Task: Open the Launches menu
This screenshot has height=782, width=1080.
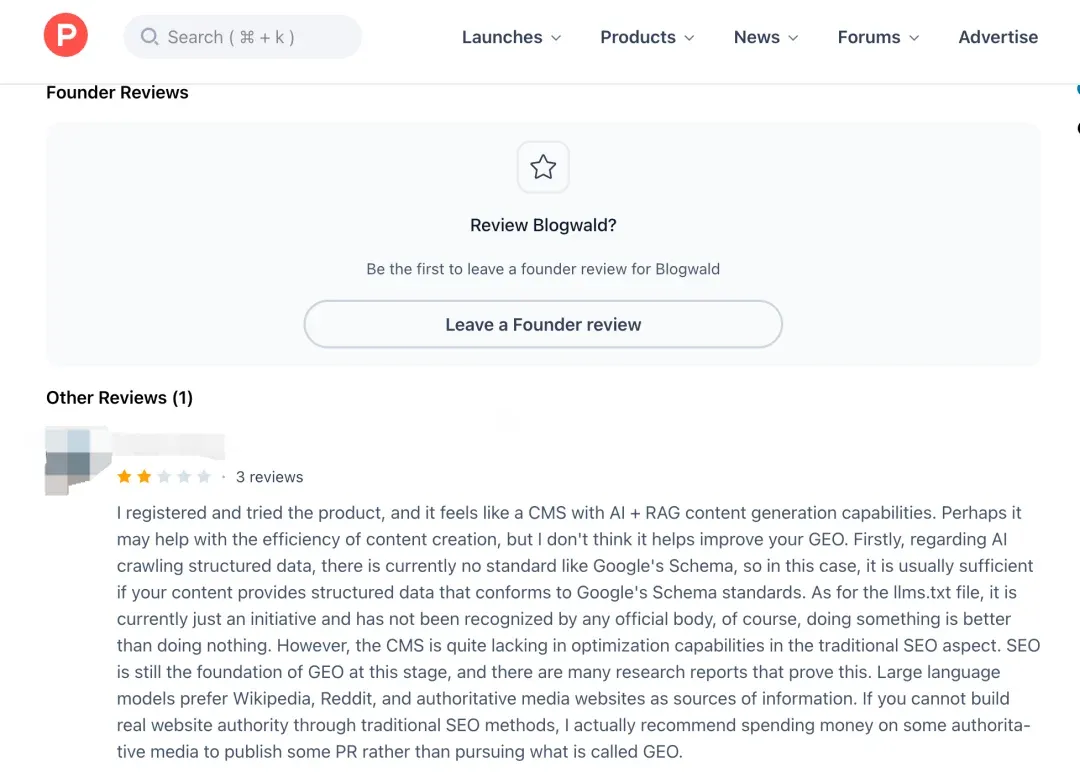Action: [x=502, y=37]
